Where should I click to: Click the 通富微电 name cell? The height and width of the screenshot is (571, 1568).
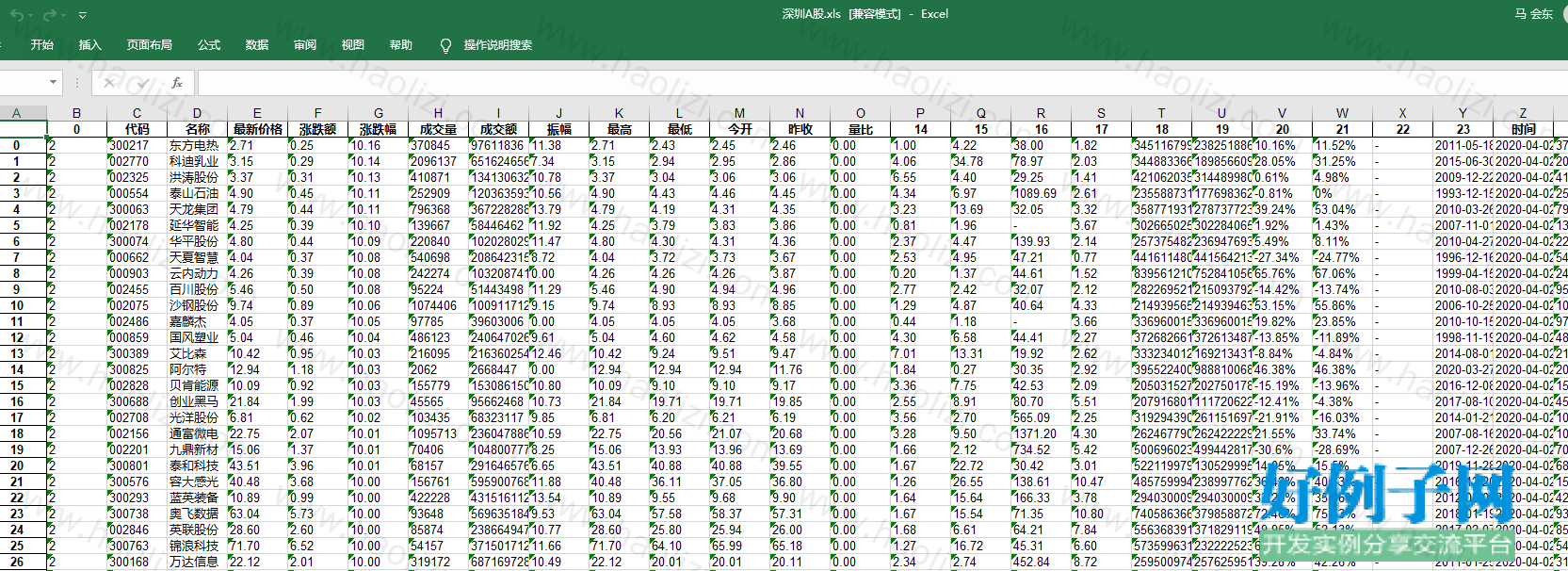pyautogui.click(x=197, y=433)
